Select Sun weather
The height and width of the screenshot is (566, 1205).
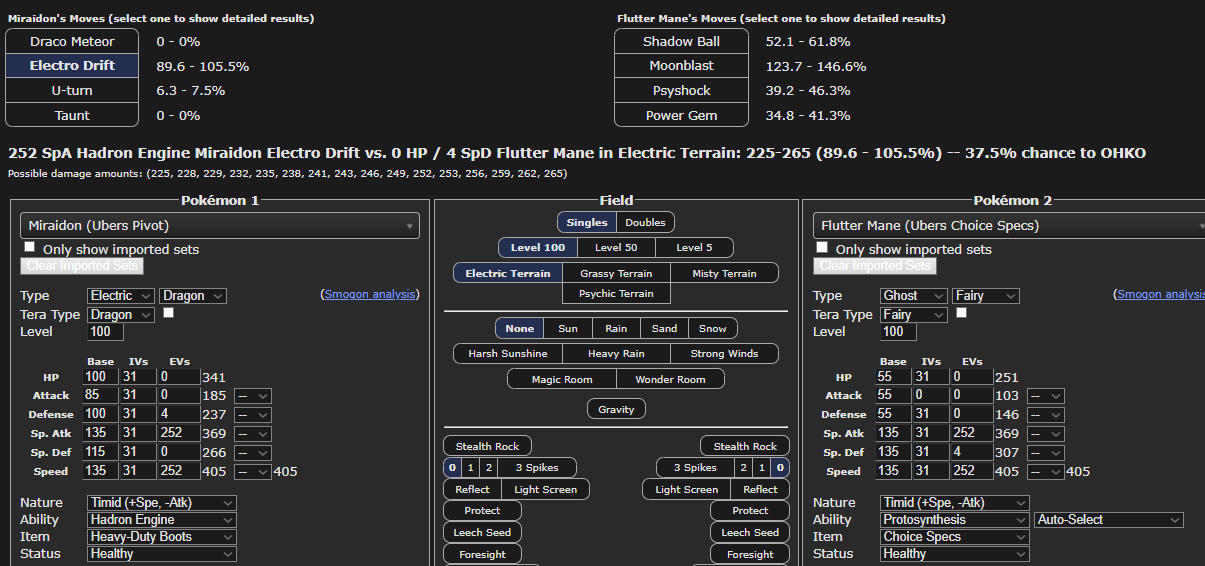click(x=568, y=328)
